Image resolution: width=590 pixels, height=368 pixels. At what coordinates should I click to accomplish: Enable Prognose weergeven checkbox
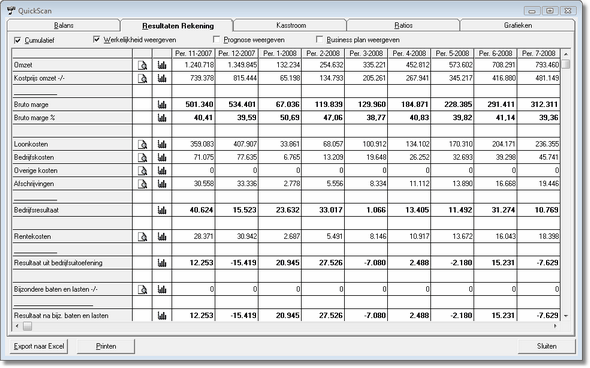[x=216, y=39]
